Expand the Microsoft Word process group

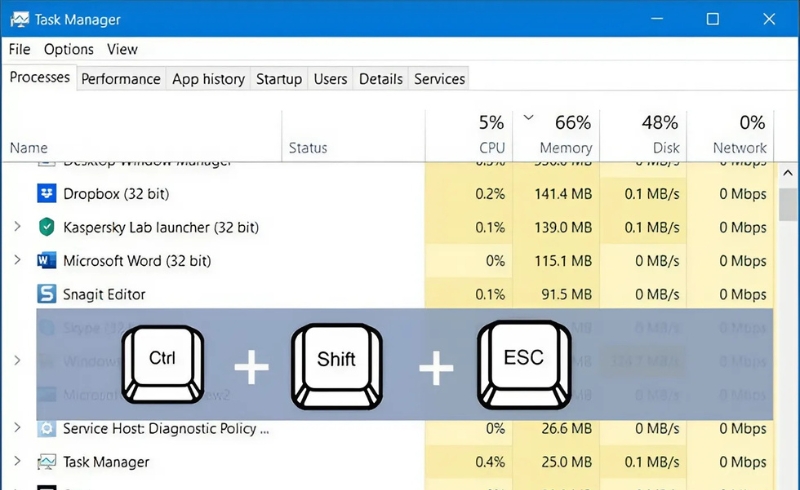[x=17, y=260]
